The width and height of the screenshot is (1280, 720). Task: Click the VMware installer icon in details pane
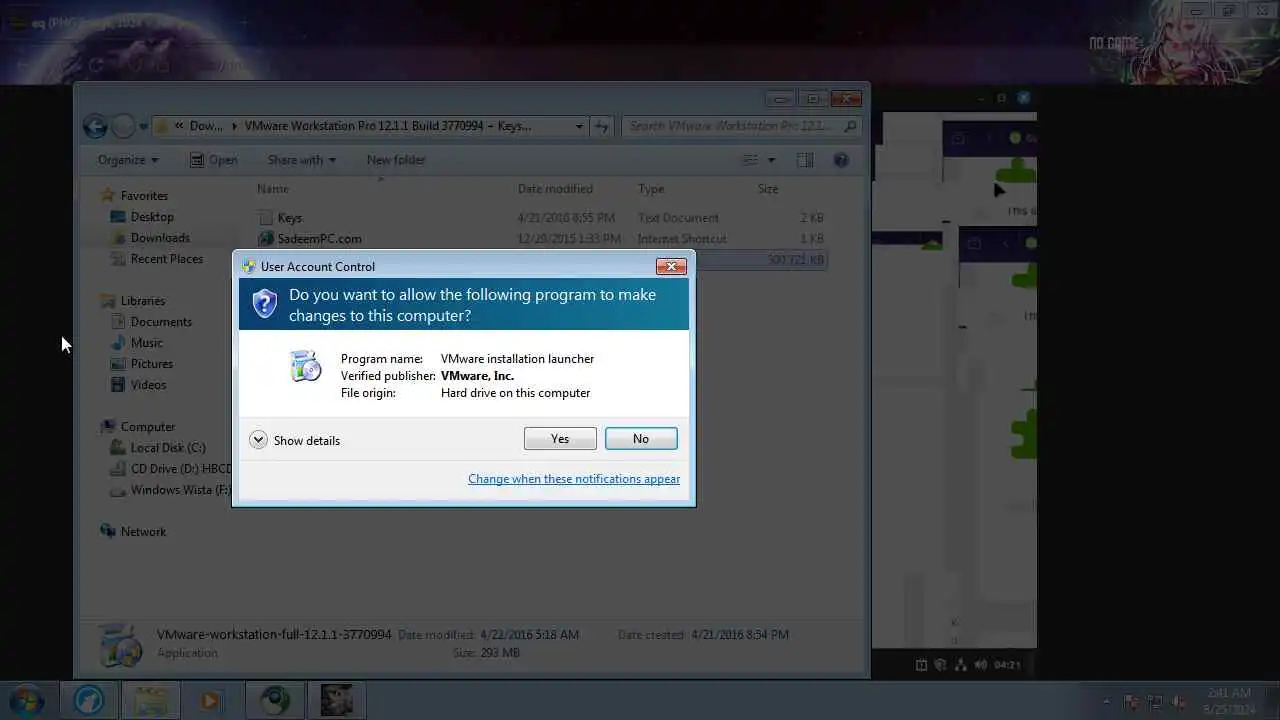pos(121,644)
